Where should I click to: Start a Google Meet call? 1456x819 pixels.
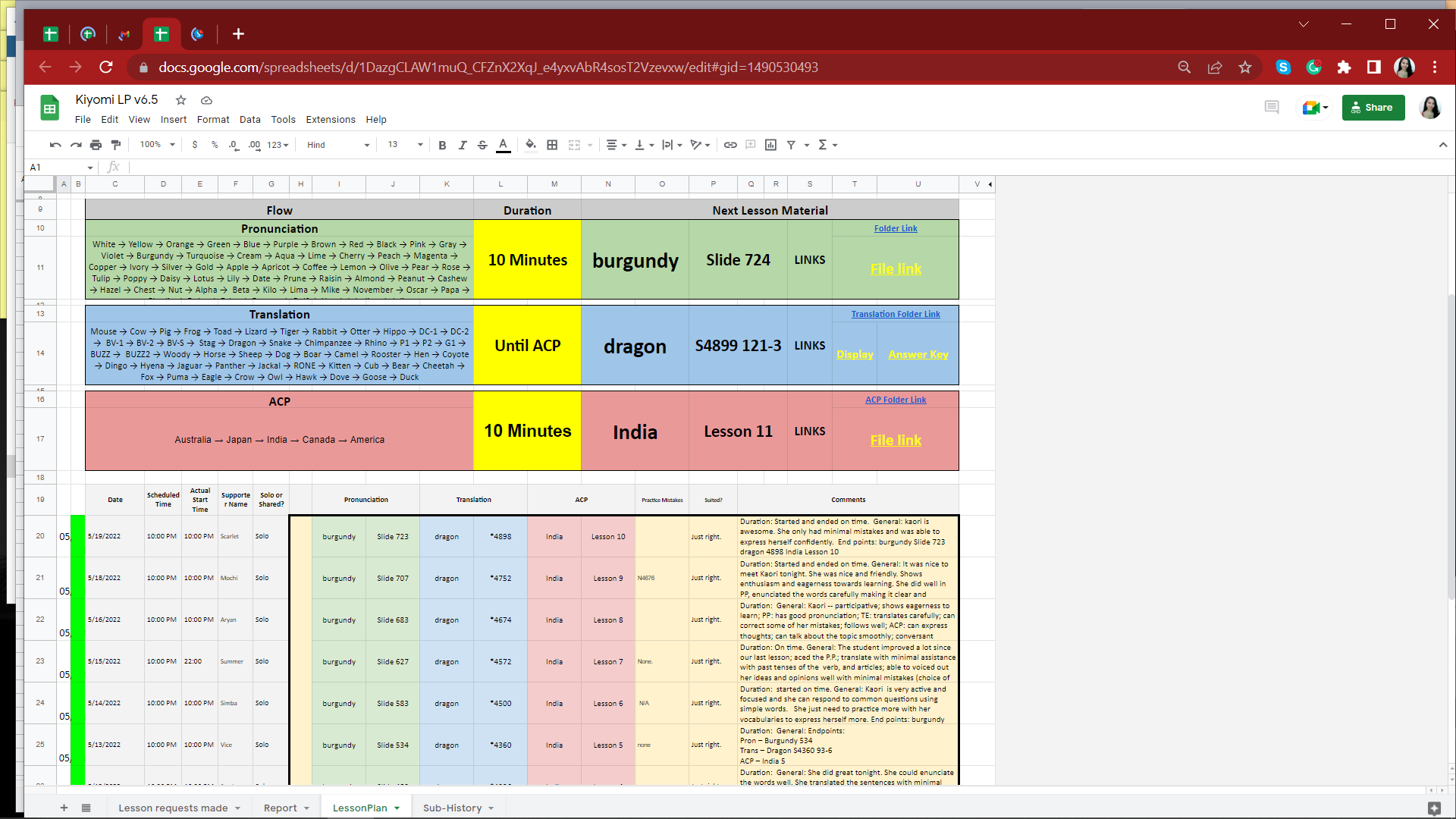click(1315, 108)
